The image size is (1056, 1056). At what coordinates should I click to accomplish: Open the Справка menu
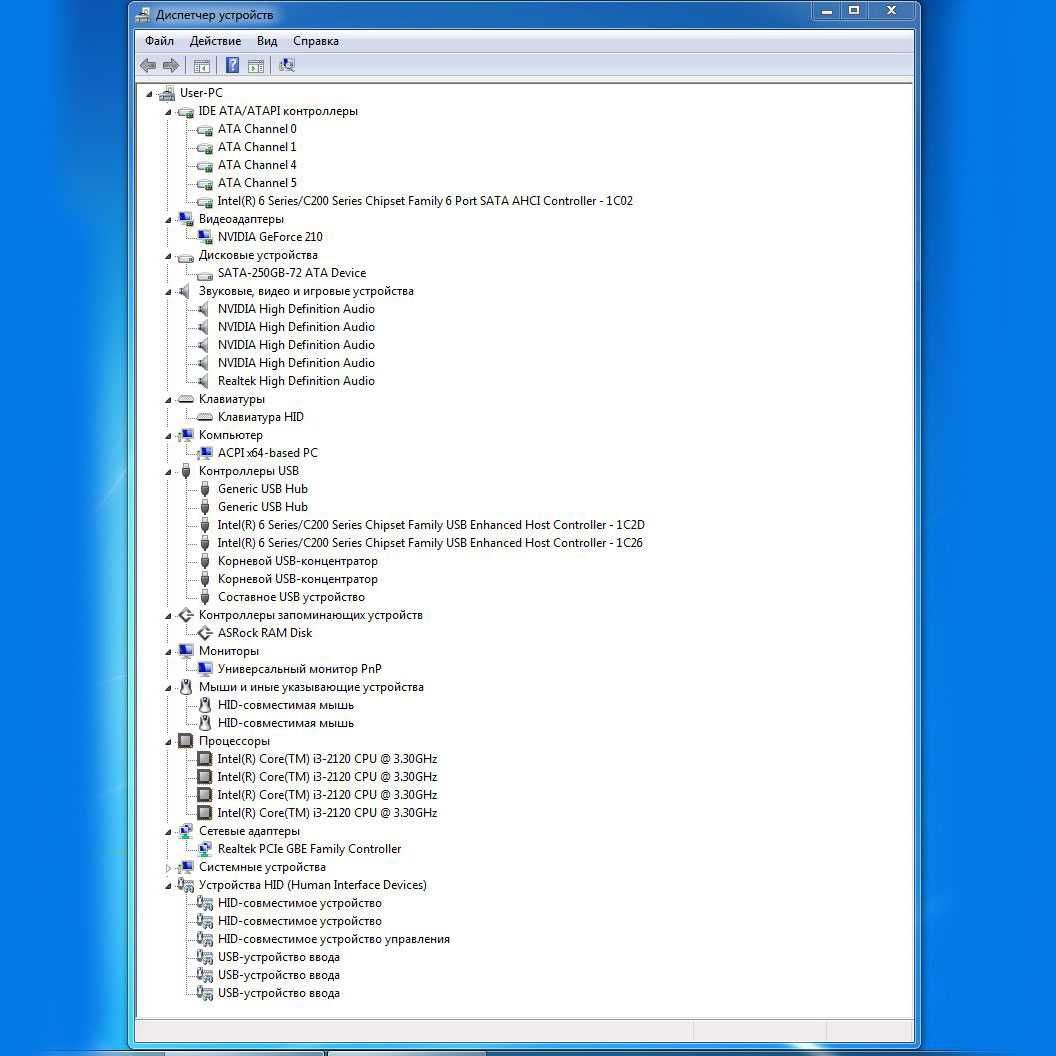click(x=316, y=41)
